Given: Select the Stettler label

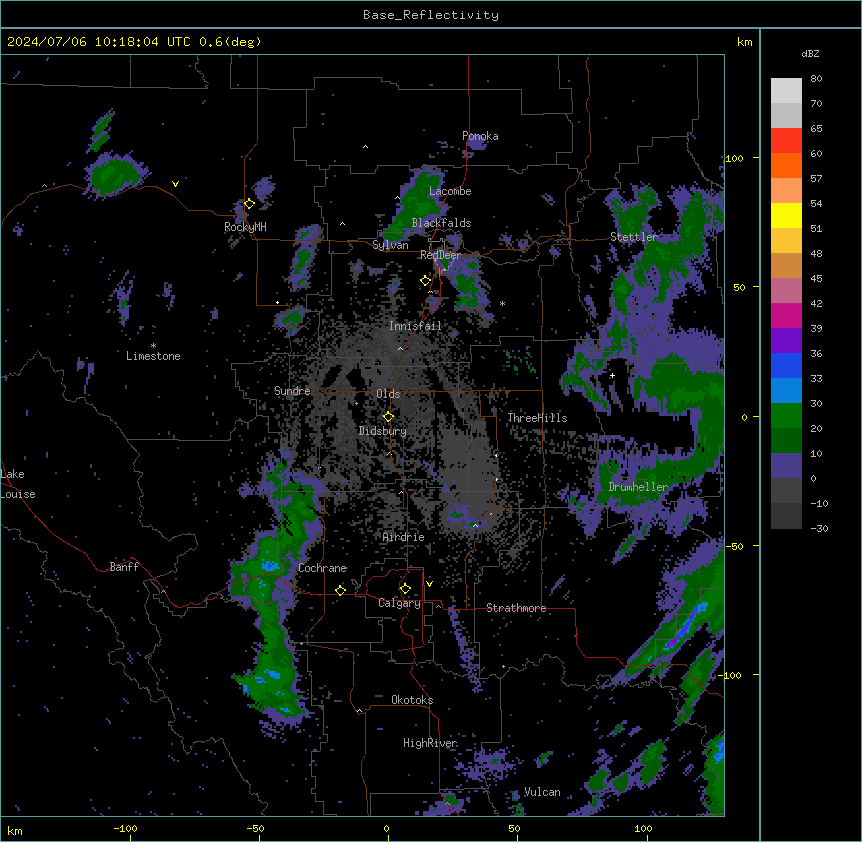Looking at the screenshot, I should tap(633, 237).
